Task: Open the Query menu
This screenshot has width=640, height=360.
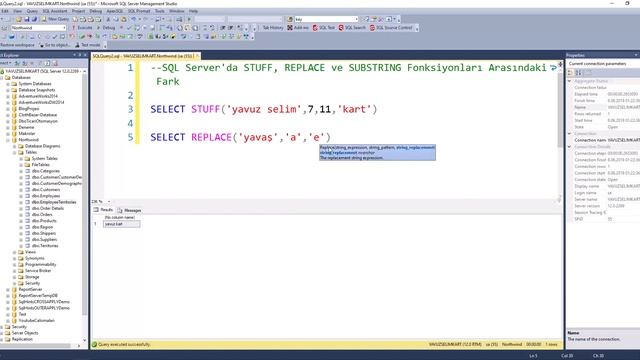Action: [32, 11]
